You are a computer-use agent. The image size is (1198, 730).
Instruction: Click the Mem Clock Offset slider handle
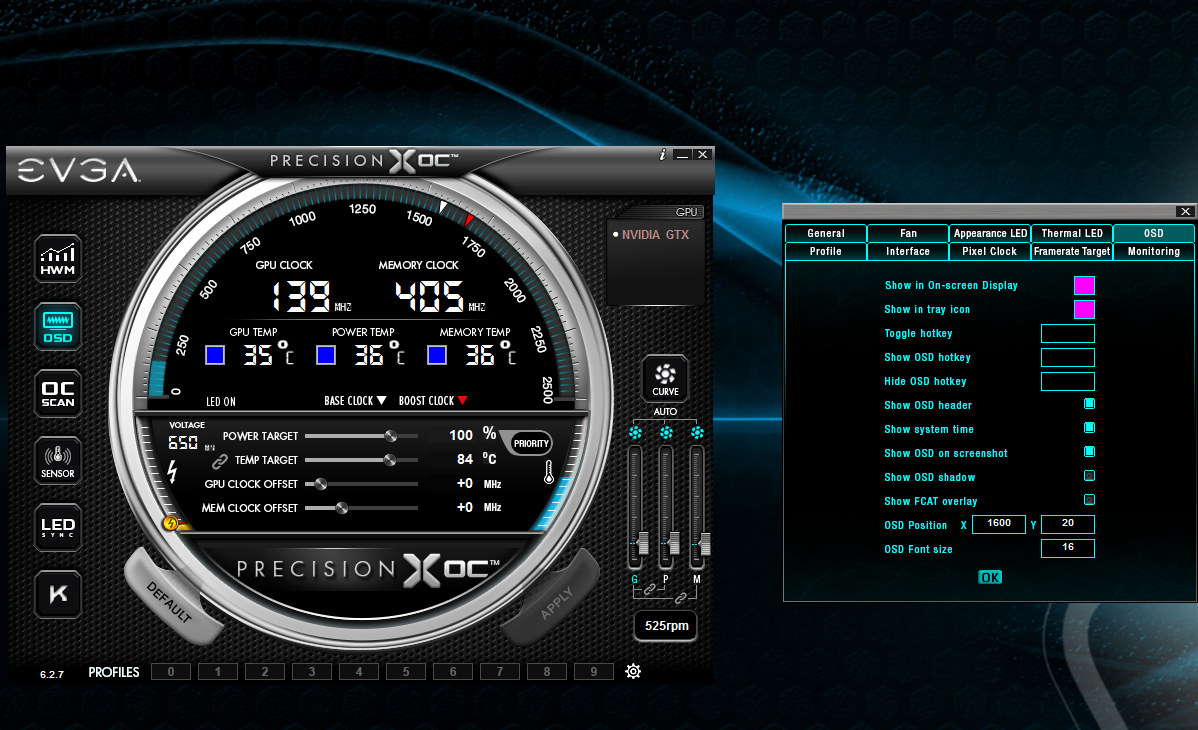pos(342,508)
